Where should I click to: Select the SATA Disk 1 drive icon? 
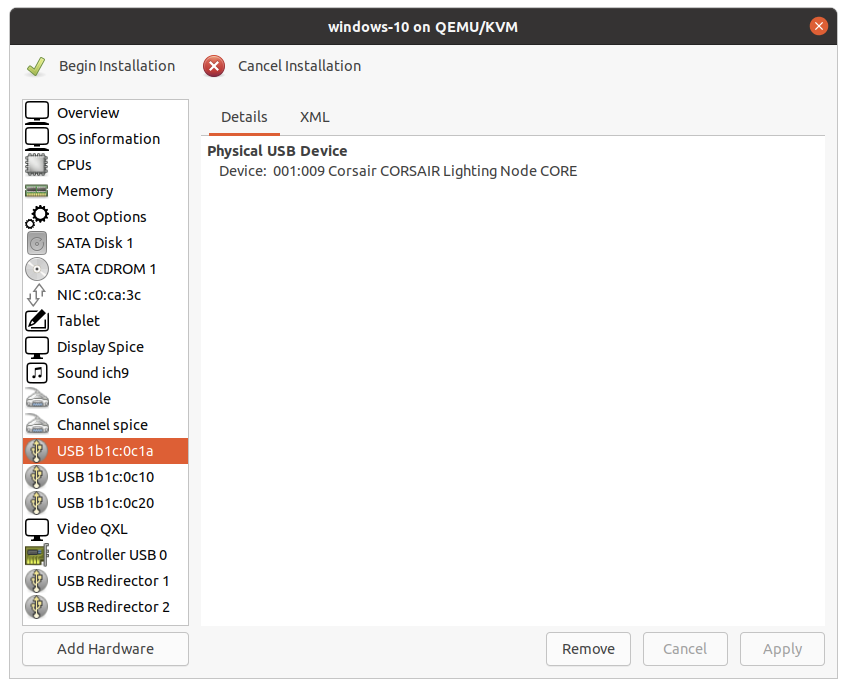pyautogui.click(x=37, y=243)
